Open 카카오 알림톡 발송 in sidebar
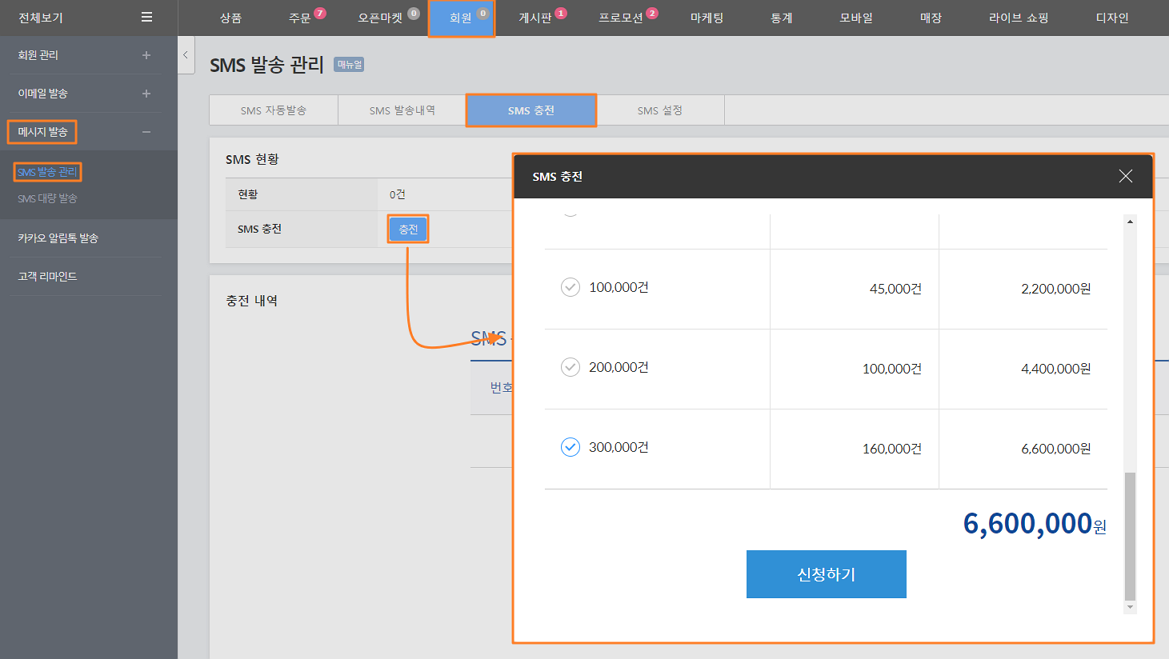This screenshot has width=1169, height=659. coord(58,238)
